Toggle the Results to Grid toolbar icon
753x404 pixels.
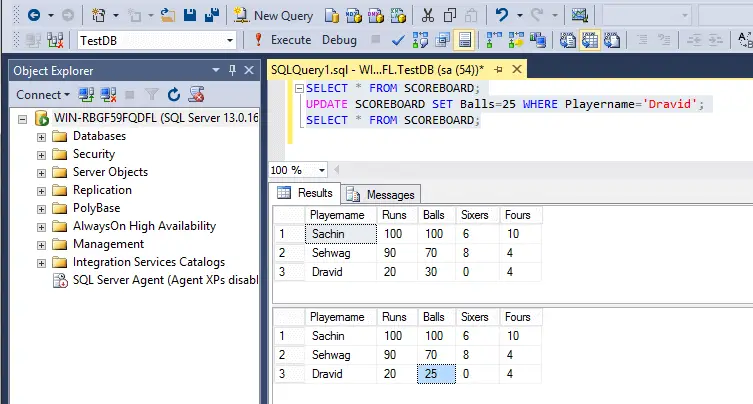[x=590, y=40]
